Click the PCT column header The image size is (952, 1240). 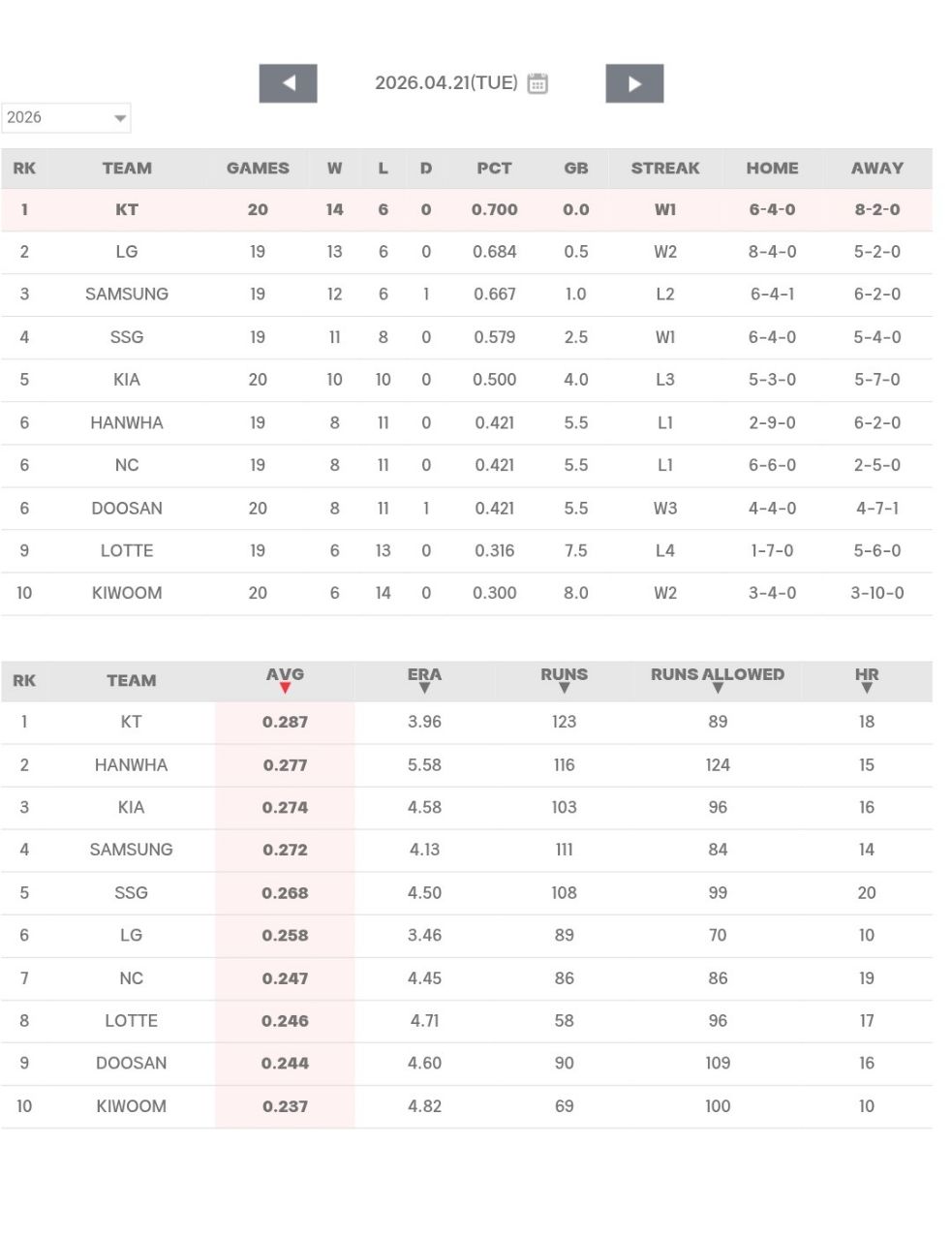pos(494,169)
